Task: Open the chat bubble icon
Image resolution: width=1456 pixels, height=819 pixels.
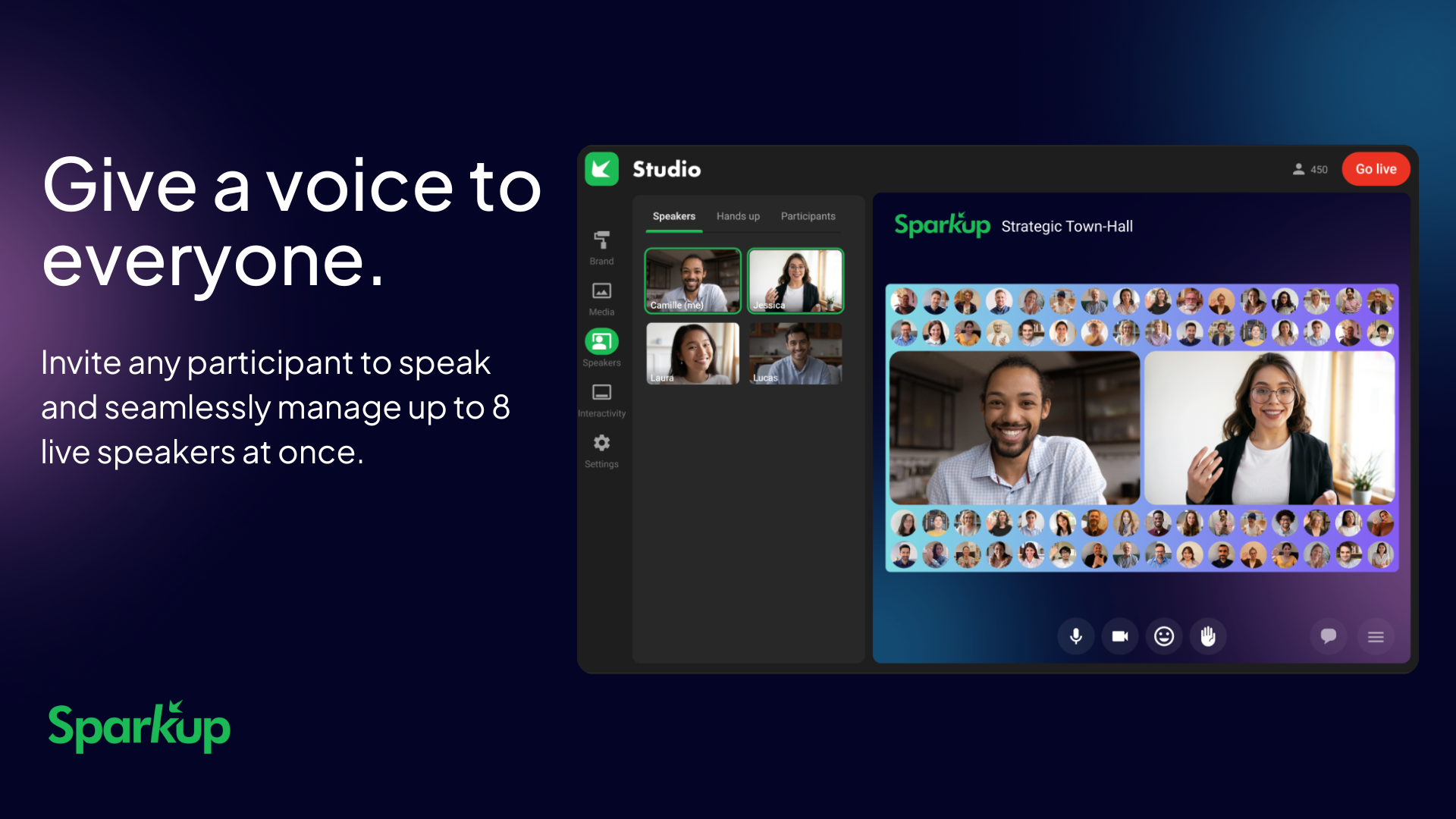Action: (x=1329, y=636)
